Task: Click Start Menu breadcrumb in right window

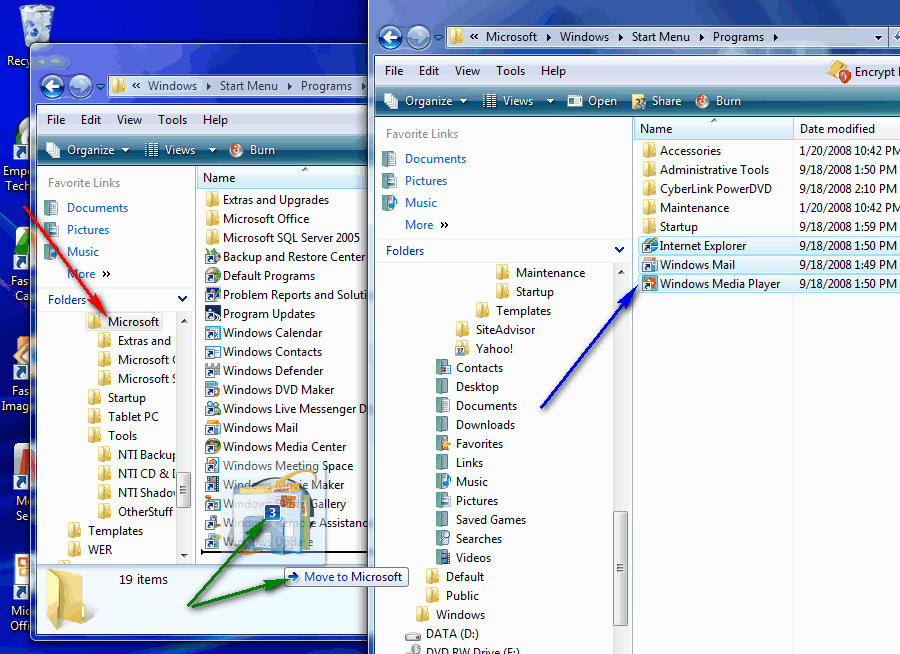Action: point(661,37)
